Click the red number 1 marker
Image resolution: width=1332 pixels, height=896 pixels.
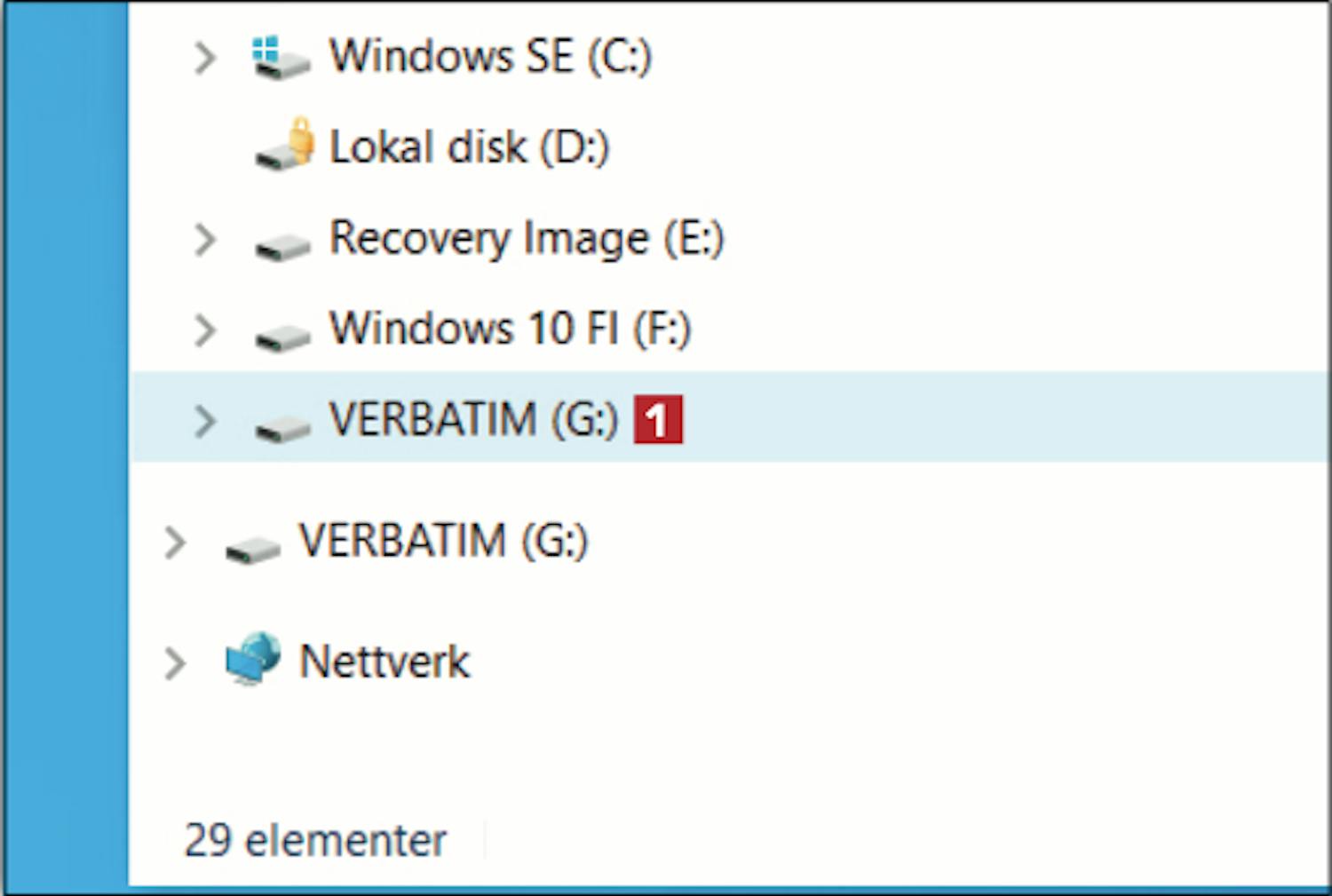click(x=658, y=419)
